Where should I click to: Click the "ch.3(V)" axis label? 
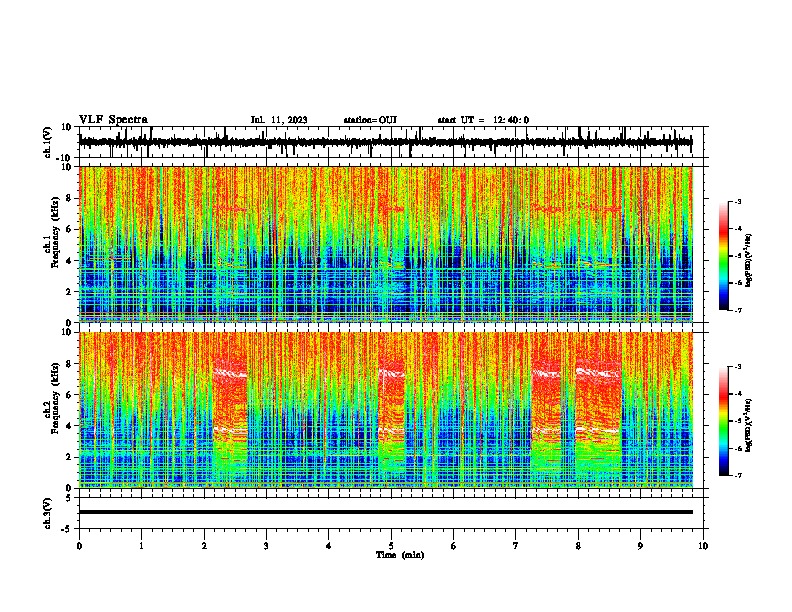(48, 513)
